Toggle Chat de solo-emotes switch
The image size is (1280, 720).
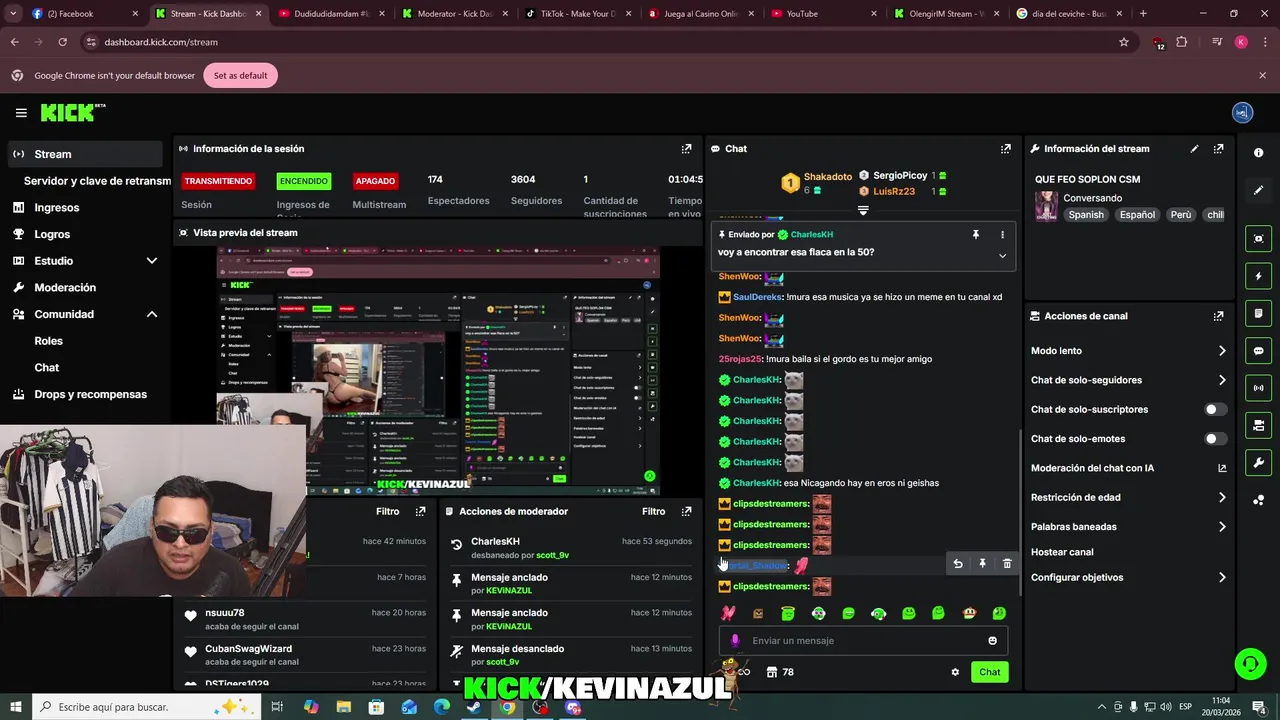click(1215, 439)
